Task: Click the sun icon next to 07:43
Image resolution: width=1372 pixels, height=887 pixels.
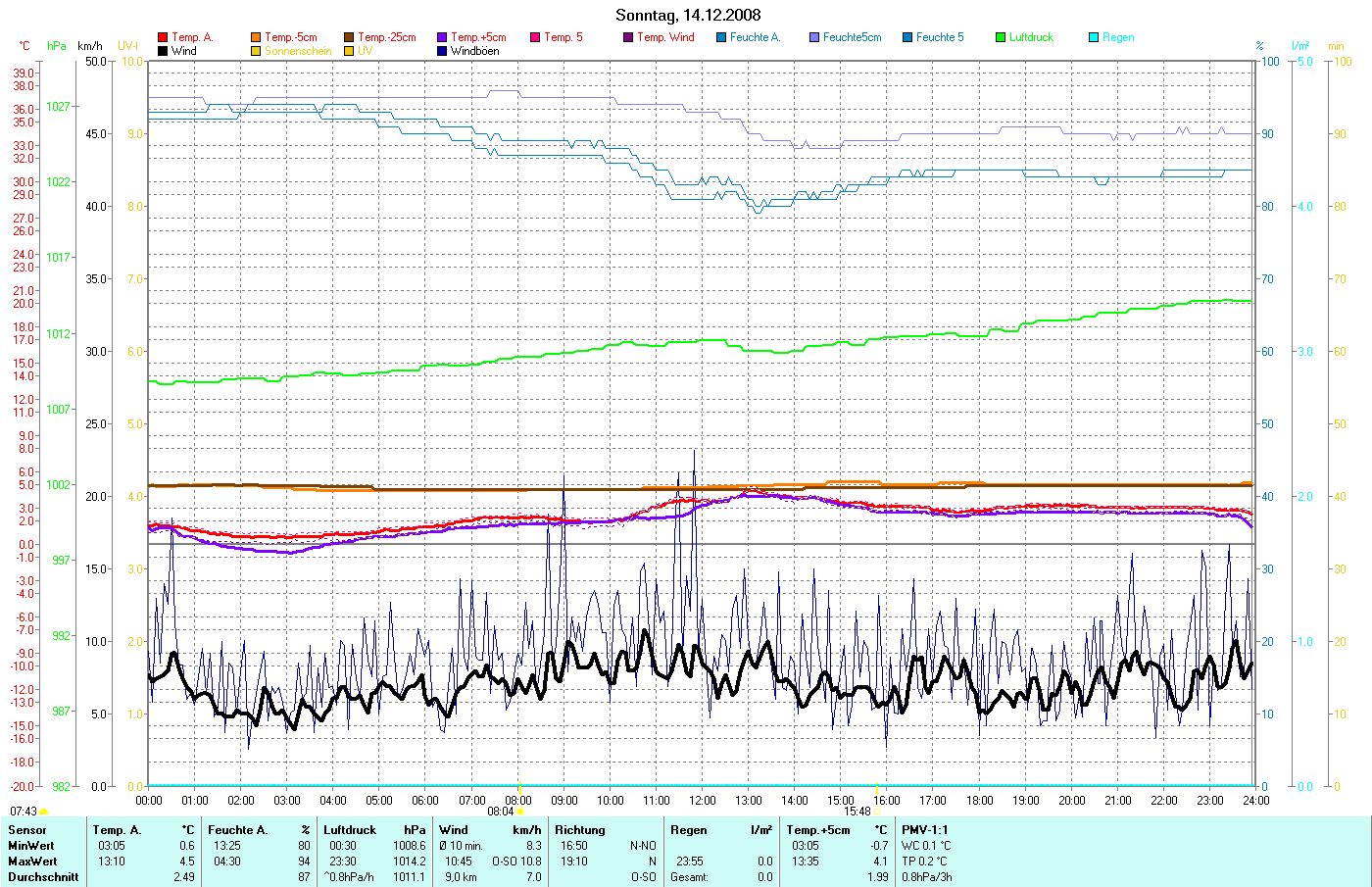Action: click(43, 812)
